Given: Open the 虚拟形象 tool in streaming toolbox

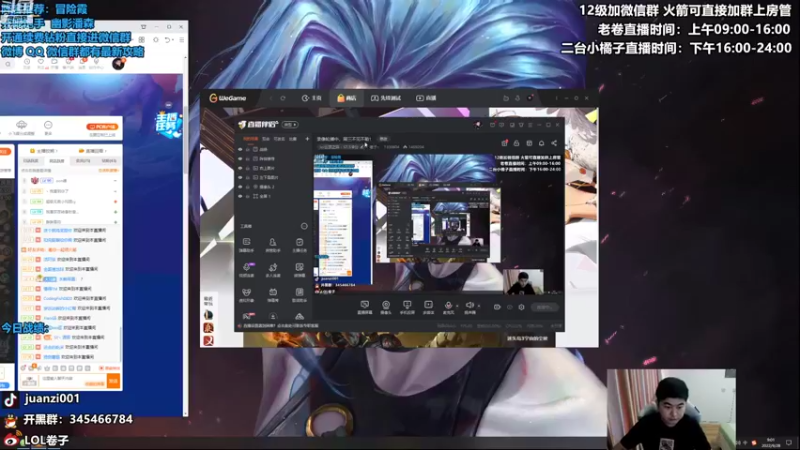Looking at the screenshot, I should [246, 295].
